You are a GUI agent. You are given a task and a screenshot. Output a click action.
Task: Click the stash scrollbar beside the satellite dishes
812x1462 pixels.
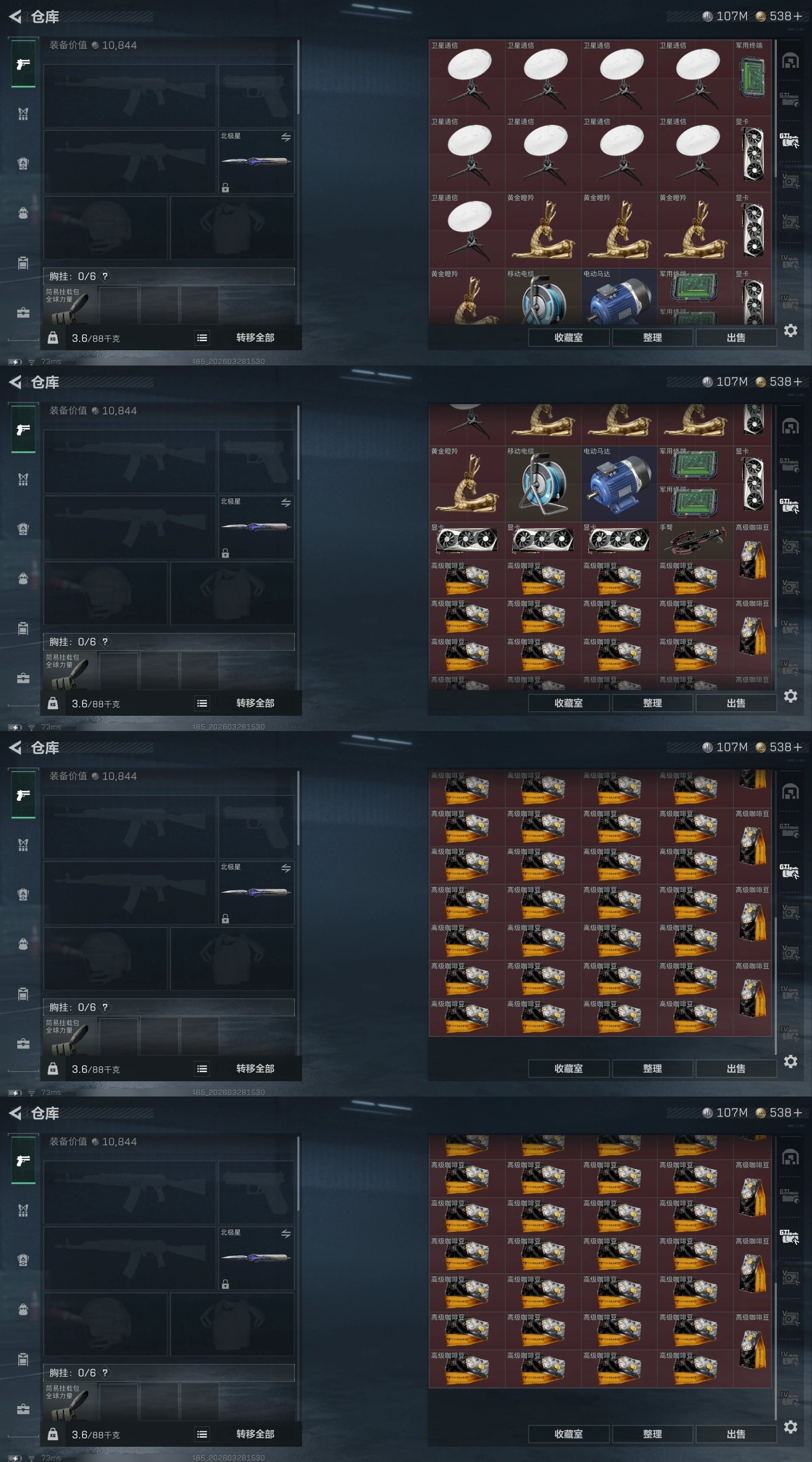point(775,108)
